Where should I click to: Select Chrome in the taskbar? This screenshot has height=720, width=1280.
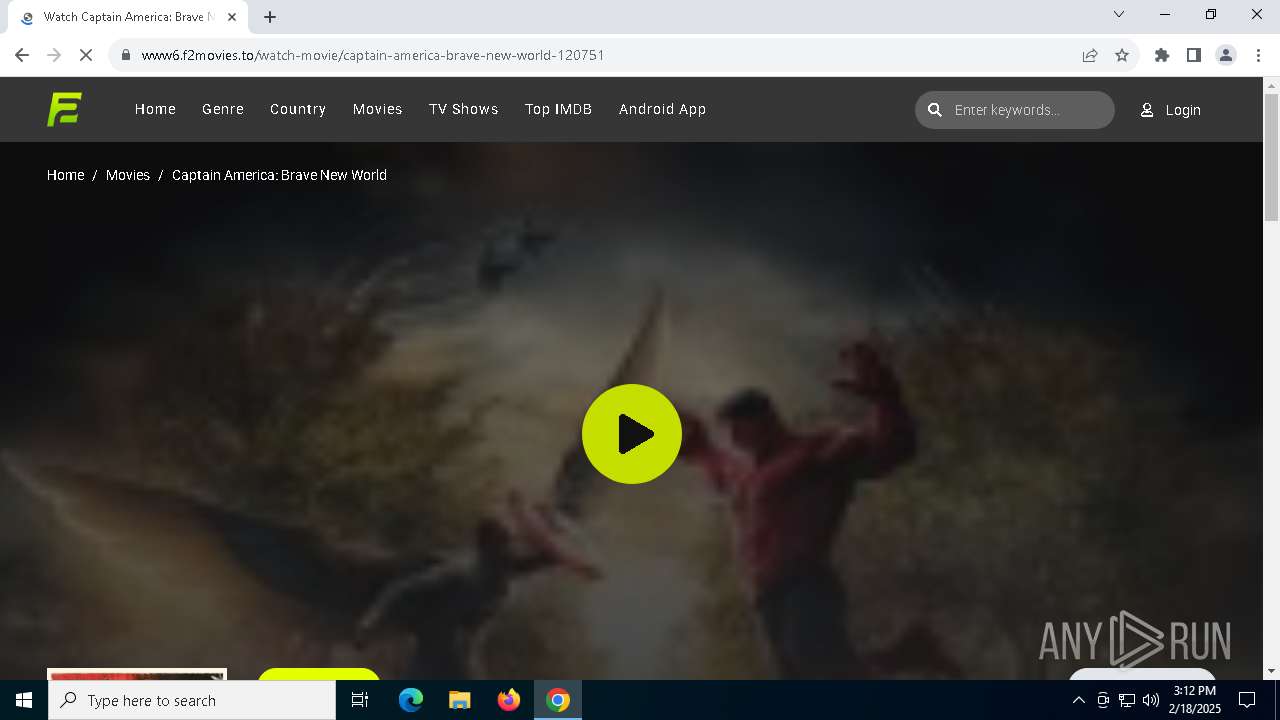pyautogui.click(x=558, y=700)
